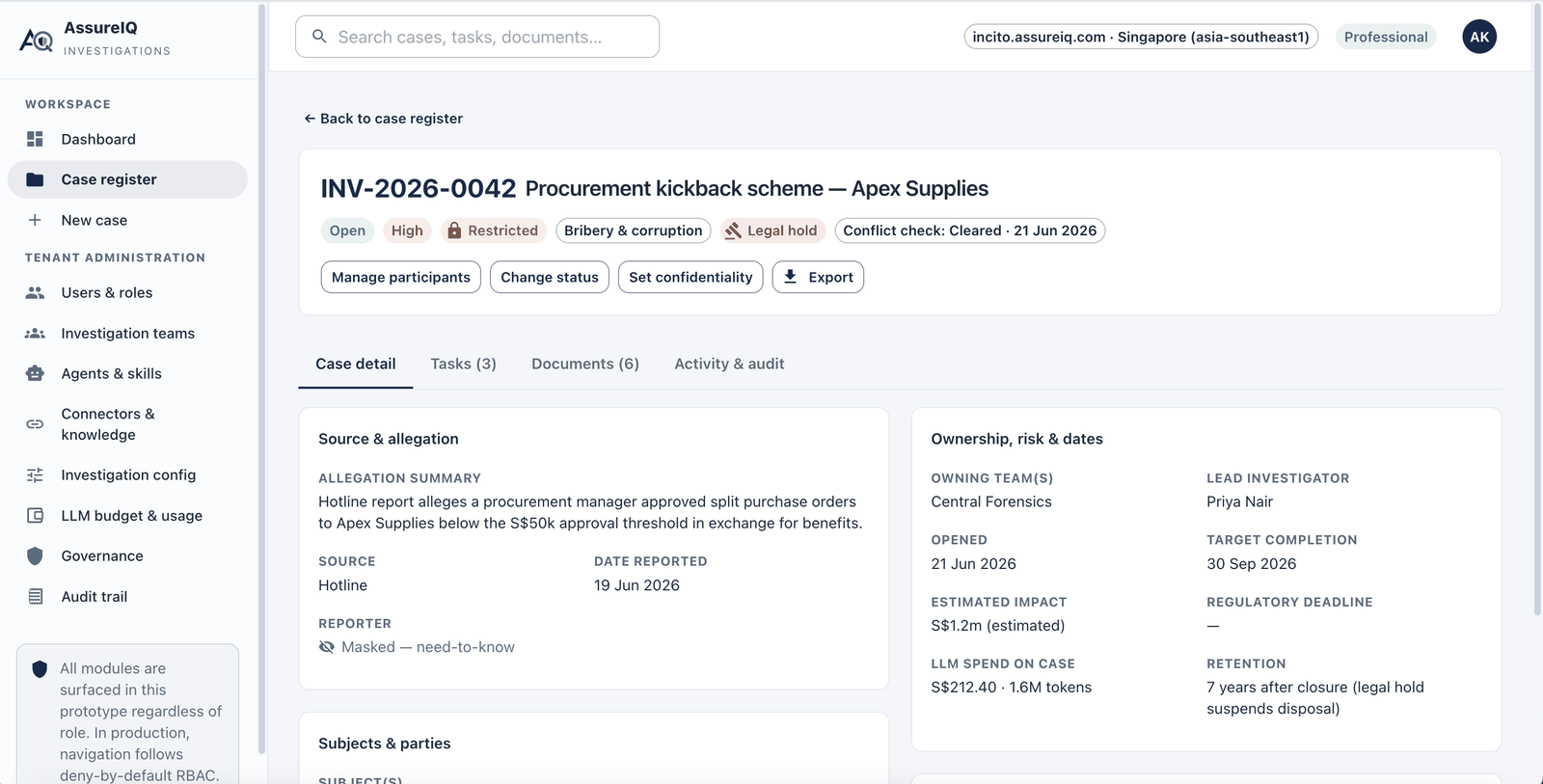Click LLM spend S$212.40 · 1.6M tokens
Image resolution: width=1543 pixels, height=784 pixels.
[1012, 688]
